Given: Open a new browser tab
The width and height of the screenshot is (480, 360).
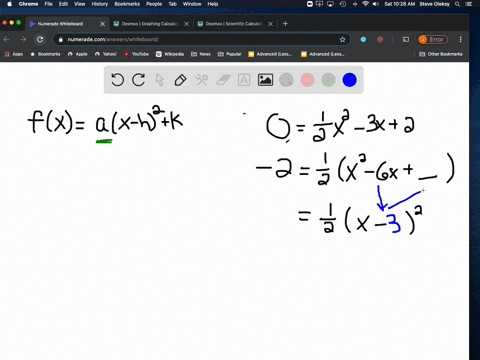Looking at the screenshot, I should [285, 24].
